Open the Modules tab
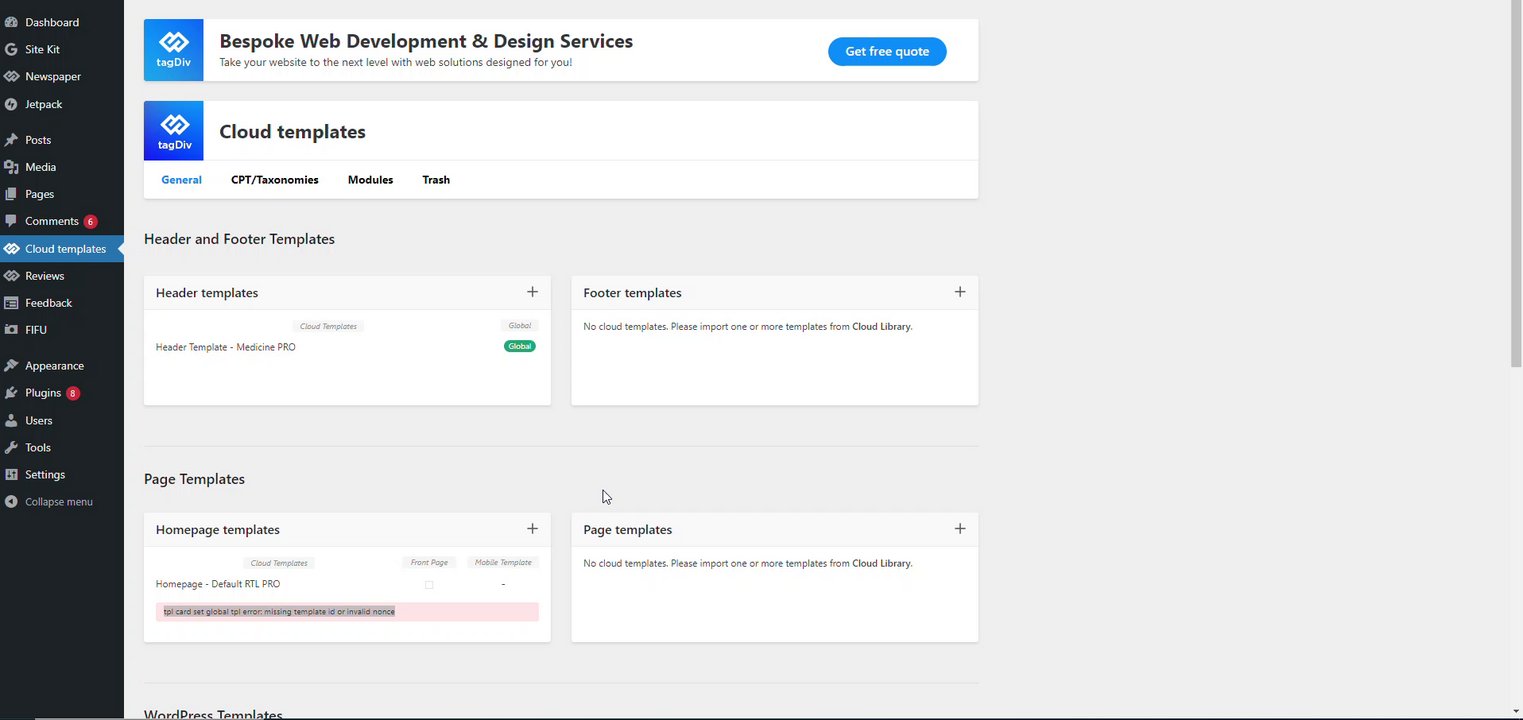Viewport: 1523px width, 720px height. tap(370, 180)
